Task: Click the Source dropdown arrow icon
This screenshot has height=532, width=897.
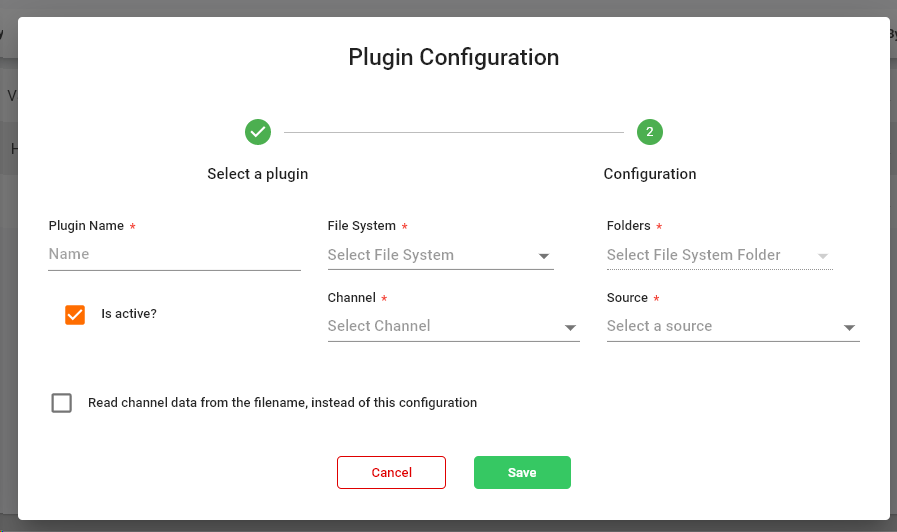Action: [849, 327]
